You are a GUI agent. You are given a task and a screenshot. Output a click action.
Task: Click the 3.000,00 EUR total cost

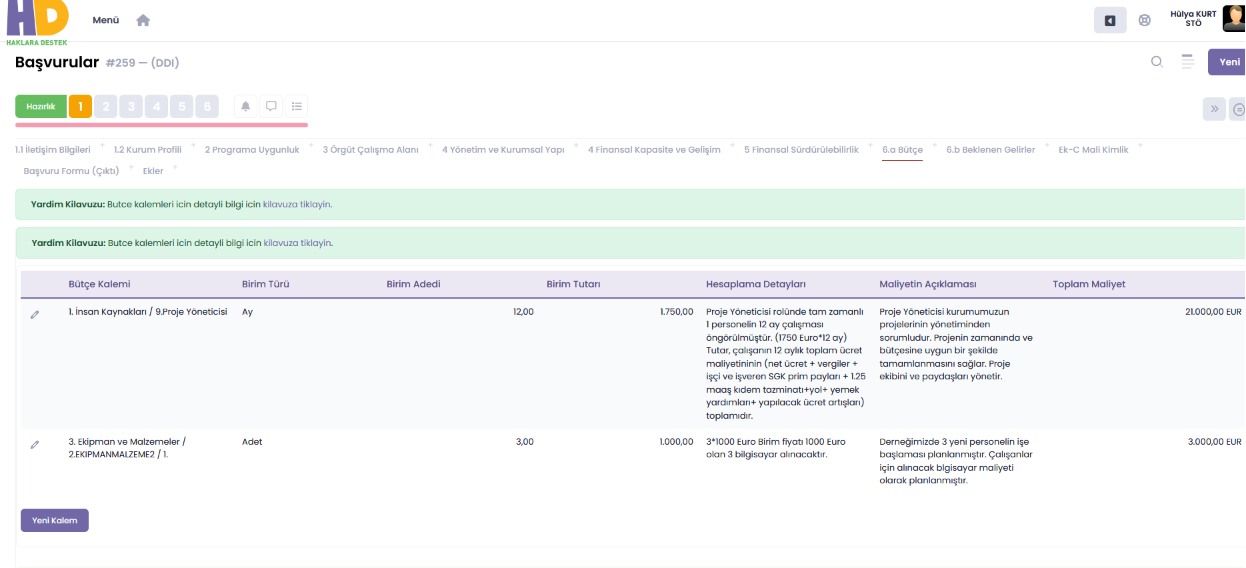coord(1215,442)
